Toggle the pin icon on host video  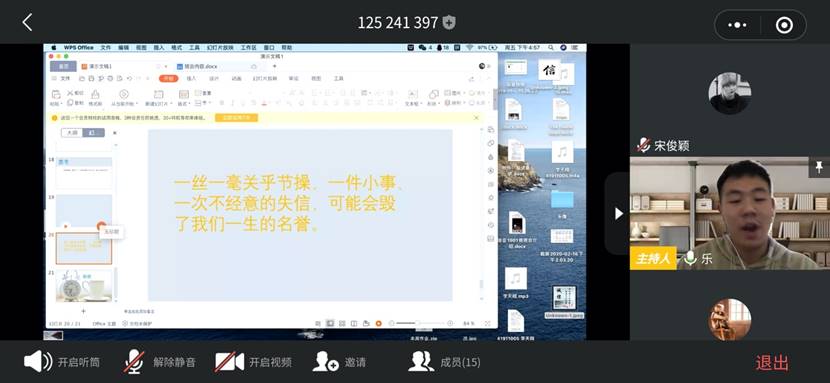click(x=818, y=167)
